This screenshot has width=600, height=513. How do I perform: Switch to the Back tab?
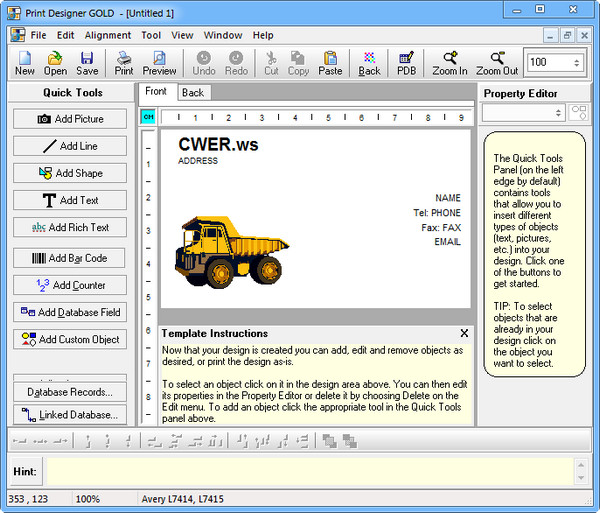pos(192,93)
